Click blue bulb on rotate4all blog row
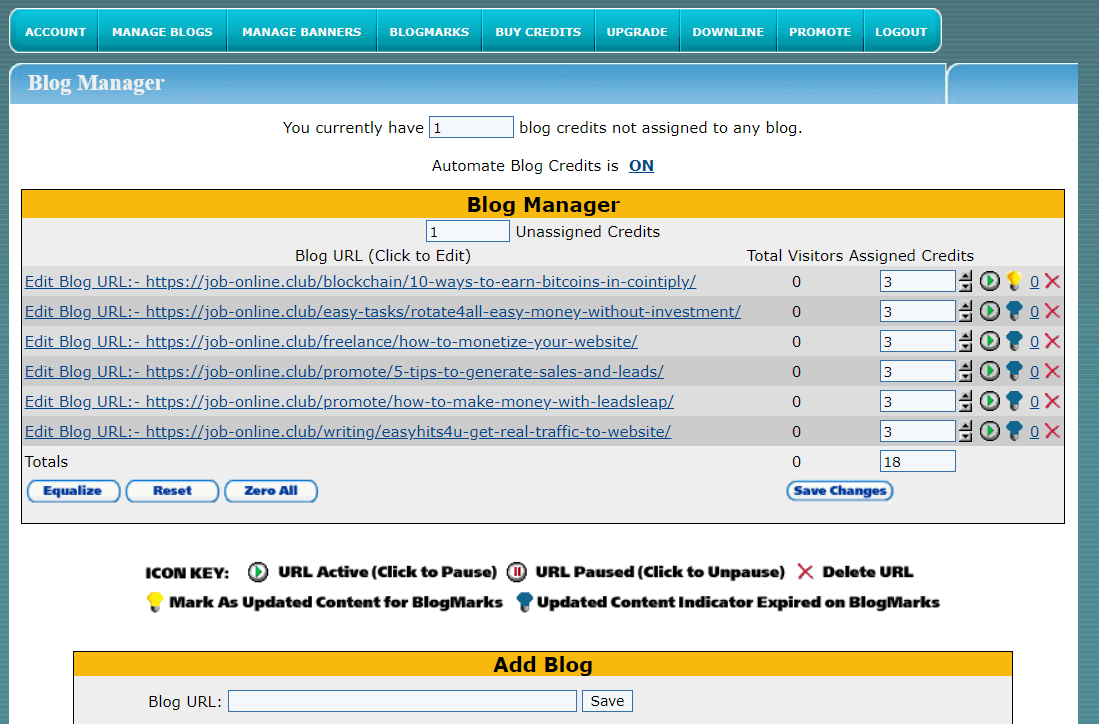 (1014, 311)
